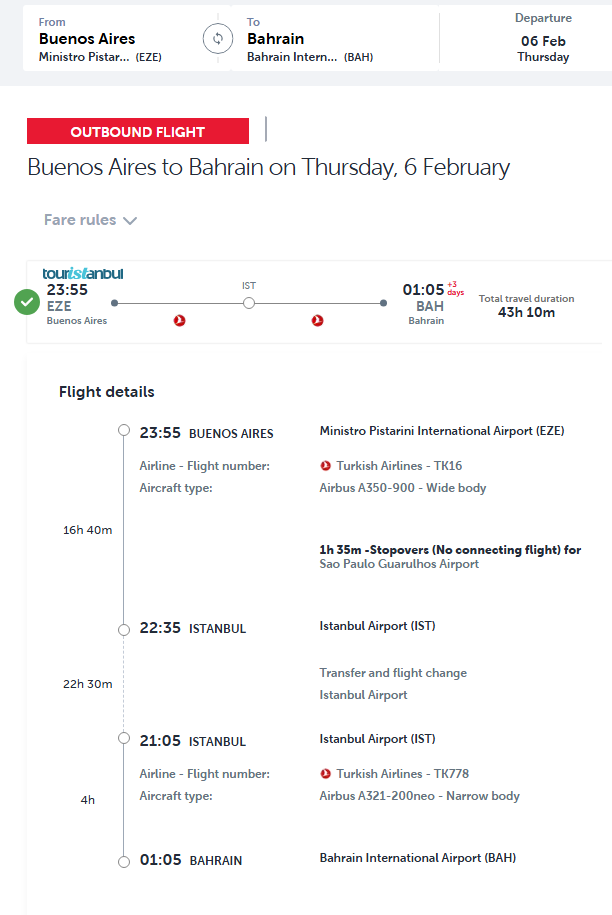Click the +3 days arrival indicator
Screen dimensions: 612x915
tap(455, 288)
